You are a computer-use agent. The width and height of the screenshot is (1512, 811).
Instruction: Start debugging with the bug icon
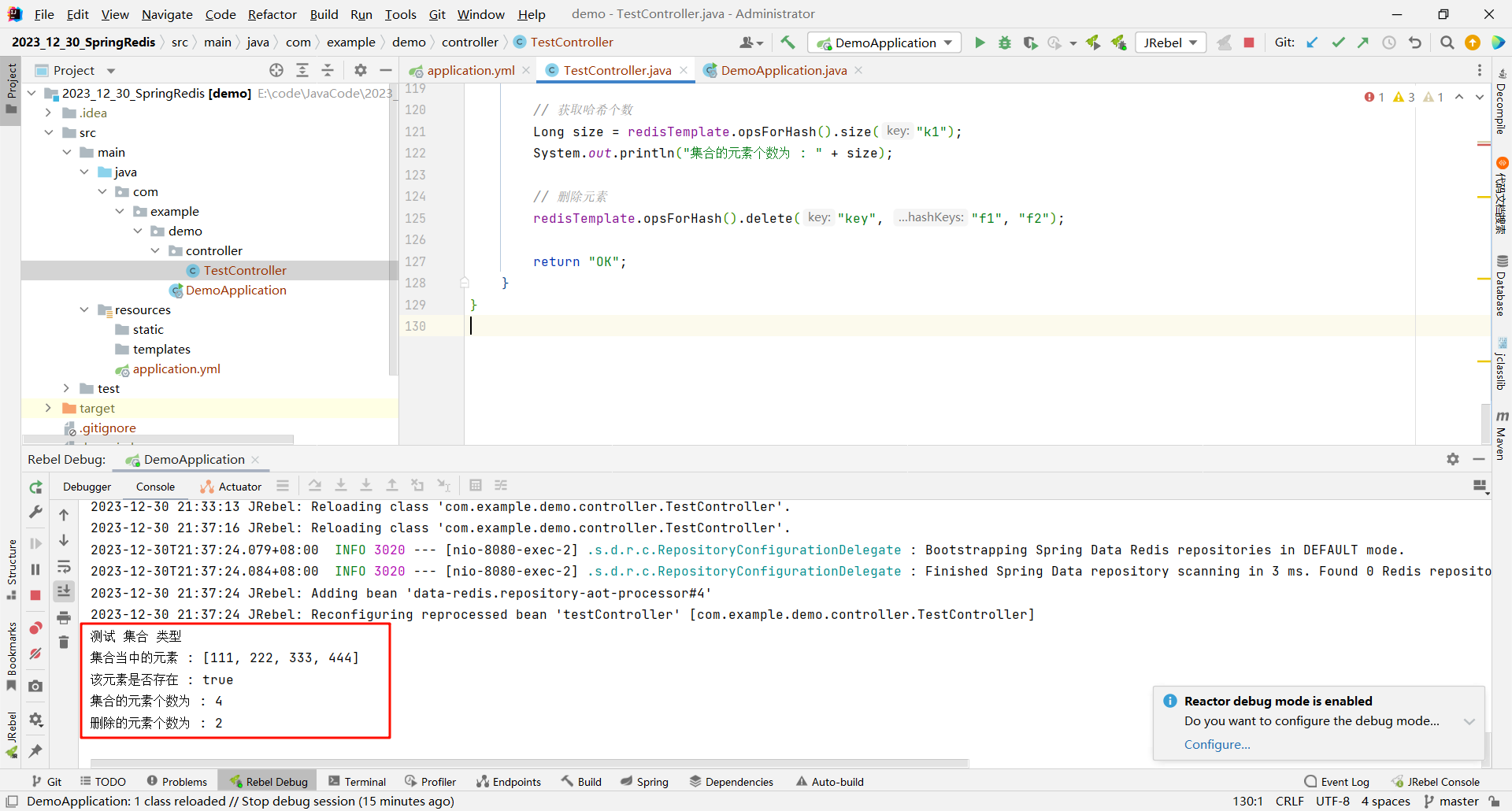pos(1005,43)
